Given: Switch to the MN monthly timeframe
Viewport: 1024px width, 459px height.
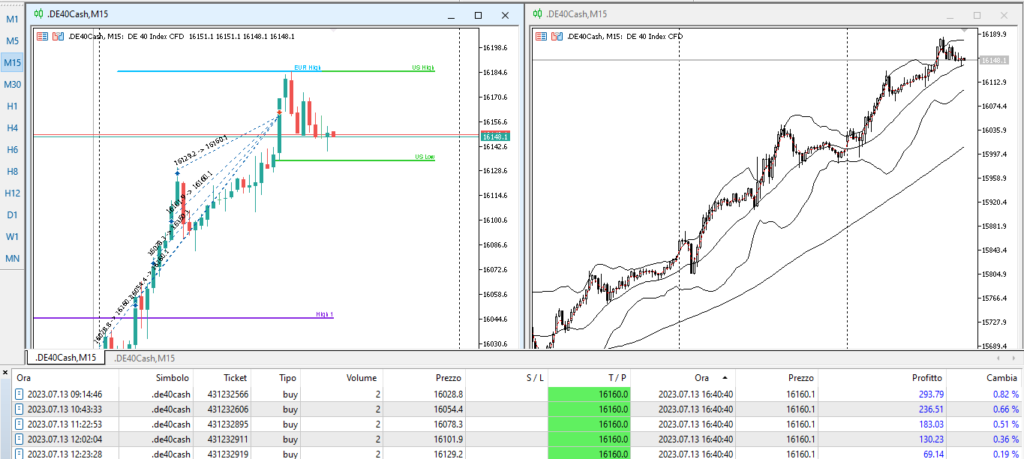Looking at the screenshot, I should (x=12, y=259).
